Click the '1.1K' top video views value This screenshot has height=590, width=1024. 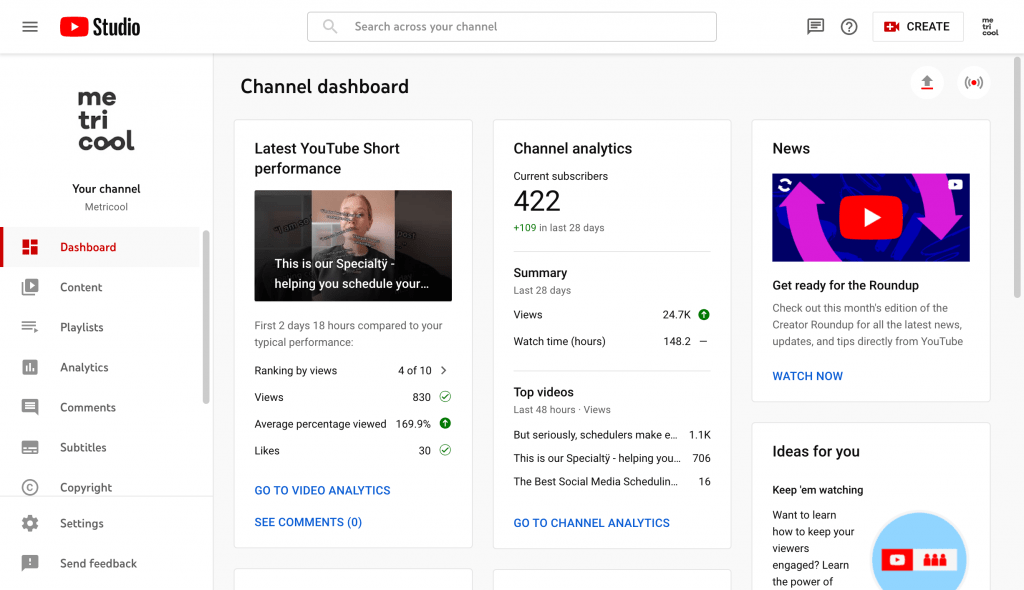tap(700, 434)
